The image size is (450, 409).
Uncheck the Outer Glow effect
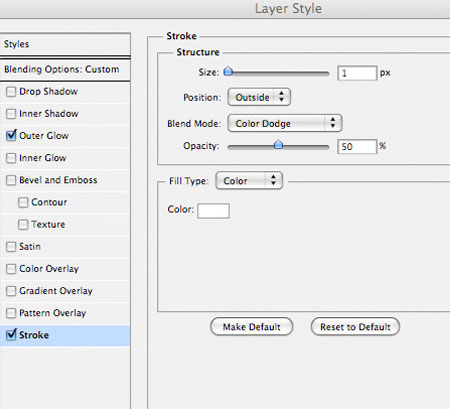[11, 136]
